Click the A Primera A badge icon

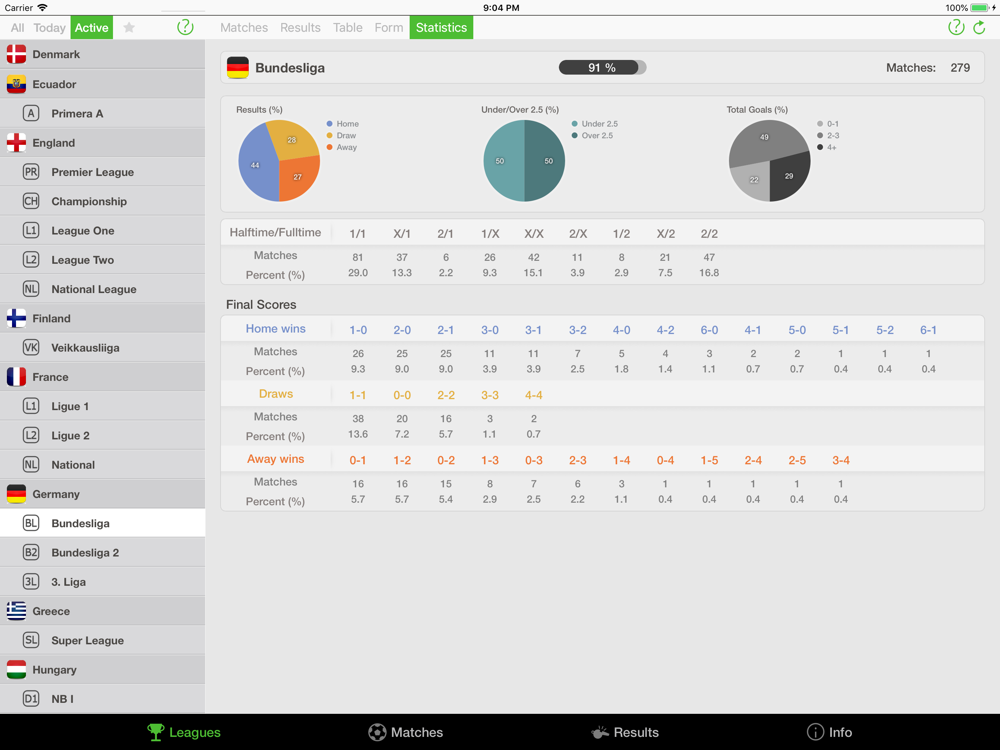(x=31, y=113)
